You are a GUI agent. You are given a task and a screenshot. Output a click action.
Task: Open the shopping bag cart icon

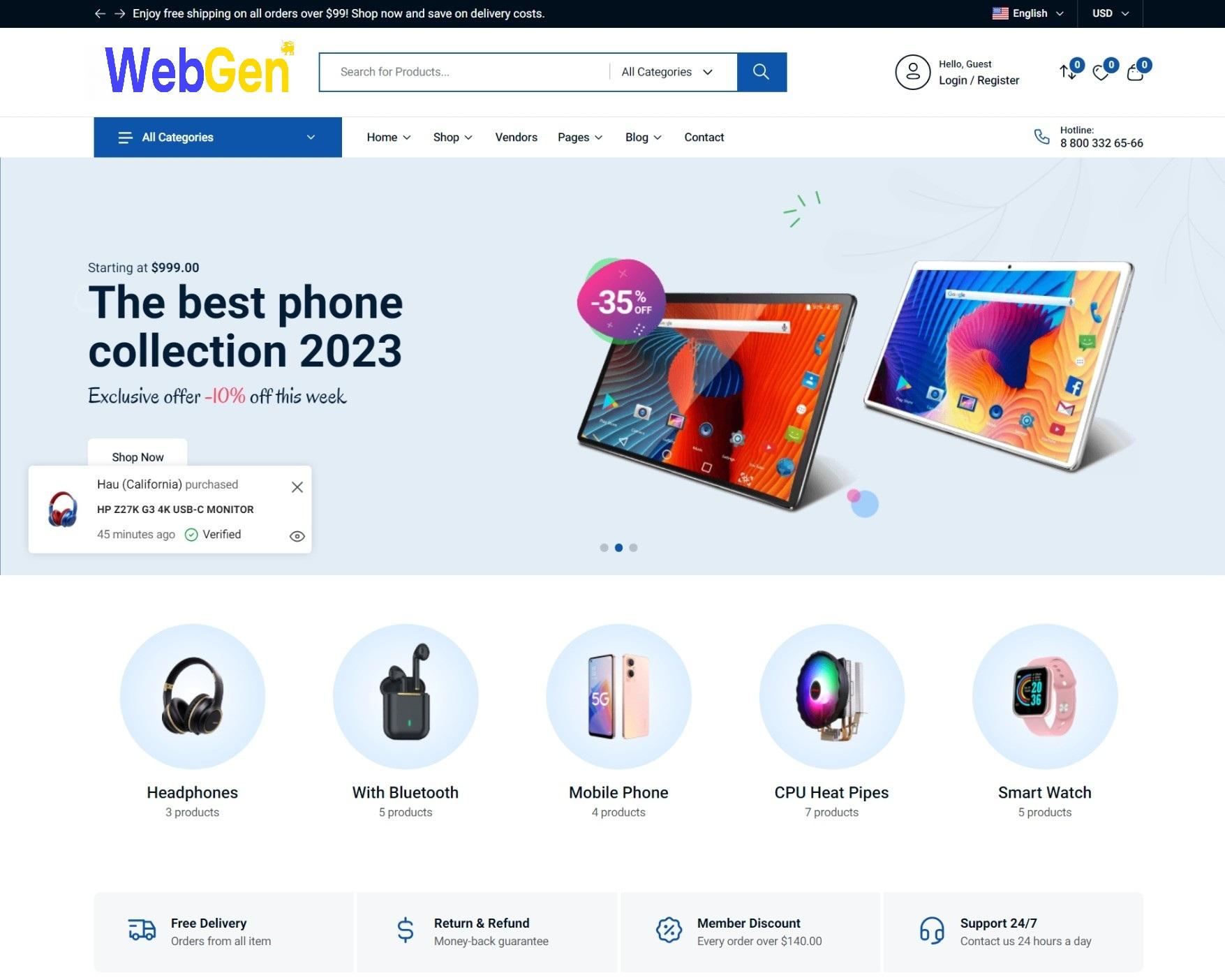pyautogui.click(x=1135, y=72)
